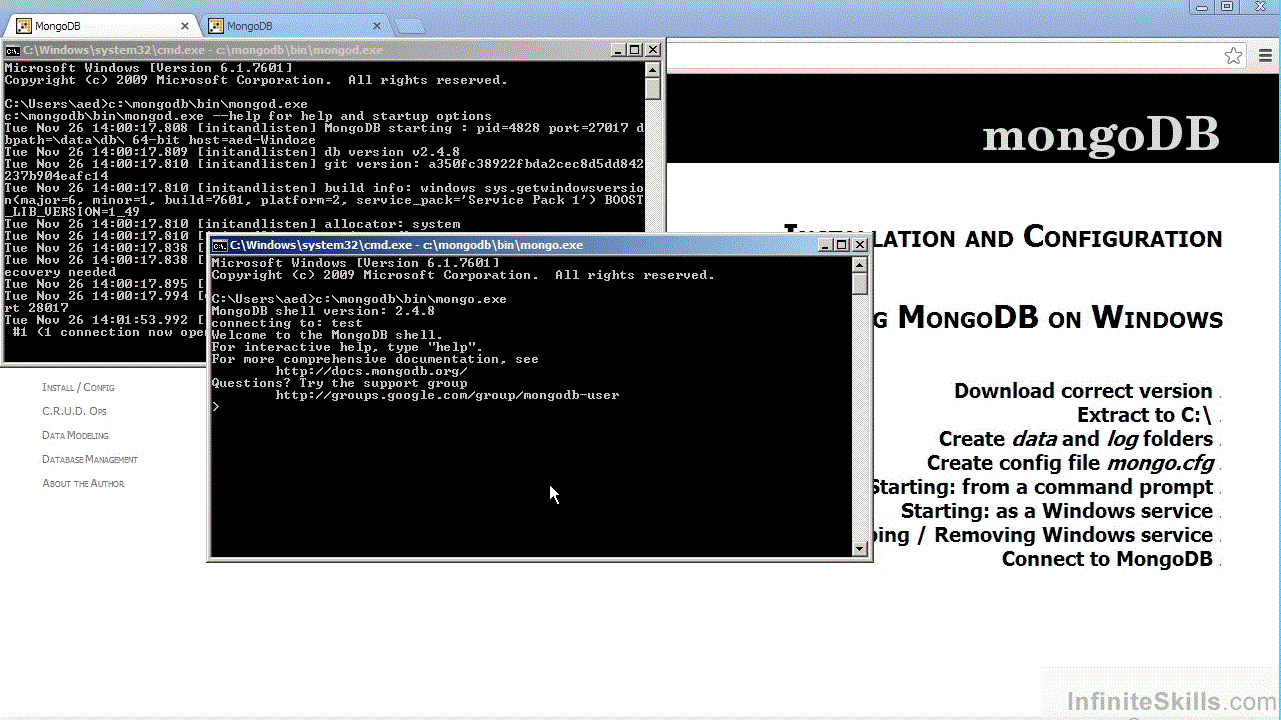The width and height of the screenshot is (1281, 720).
Task: Open the Data Modeling sidebar link
Action: coord(75,435)
